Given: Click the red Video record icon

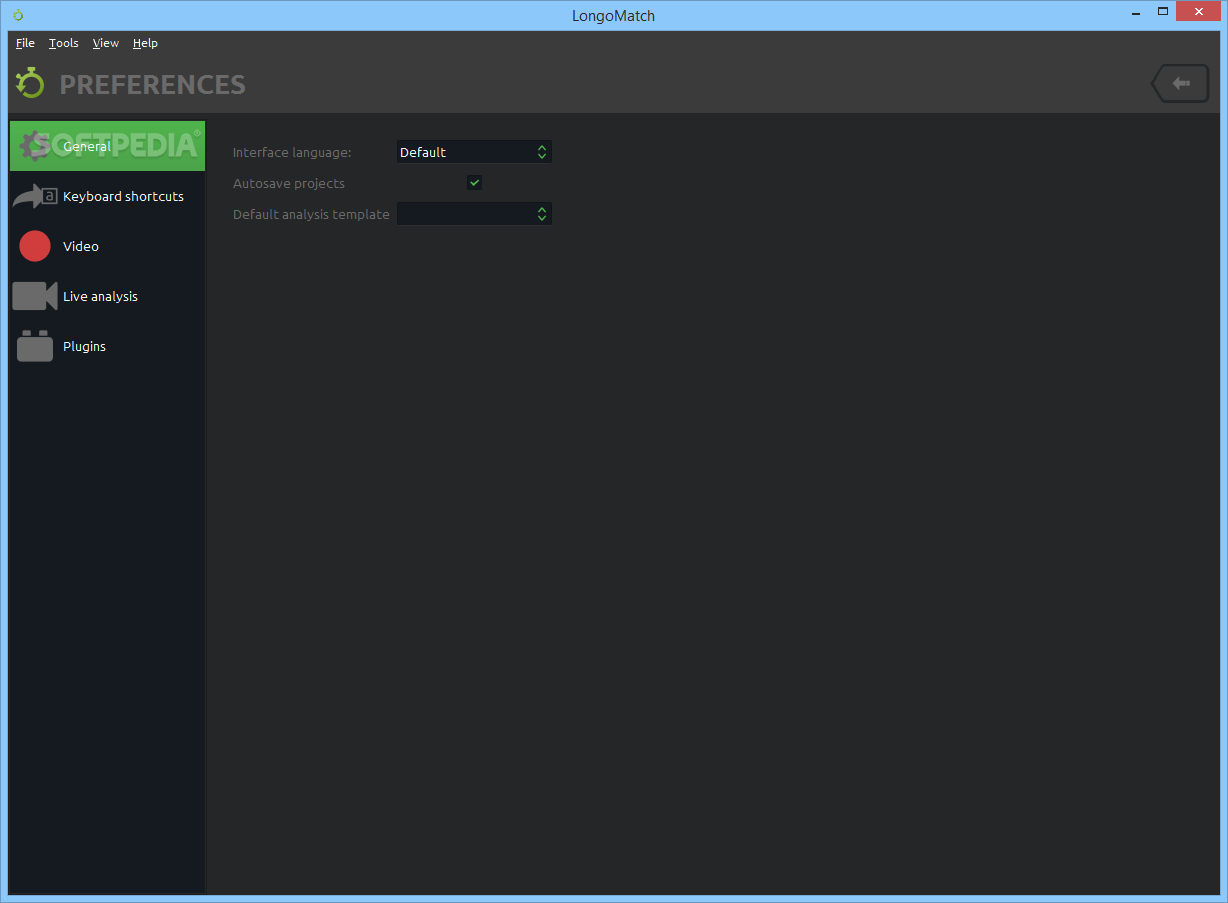Looking at the screenshot, I should 35,246.
